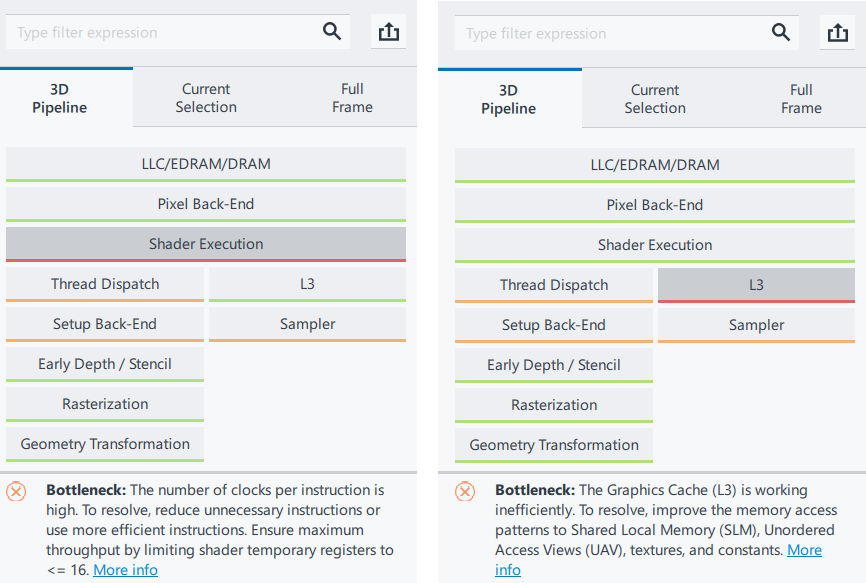
Task: Select Thread Dispatch stage in left panel
Action: pyautogui.click(x=105, y=284)
